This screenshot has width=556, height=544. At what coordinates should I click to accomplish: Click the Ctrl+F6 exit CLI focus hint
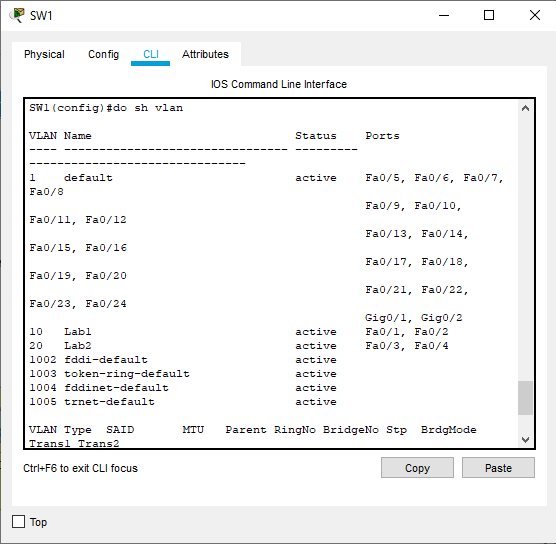[x=80, y=468]
